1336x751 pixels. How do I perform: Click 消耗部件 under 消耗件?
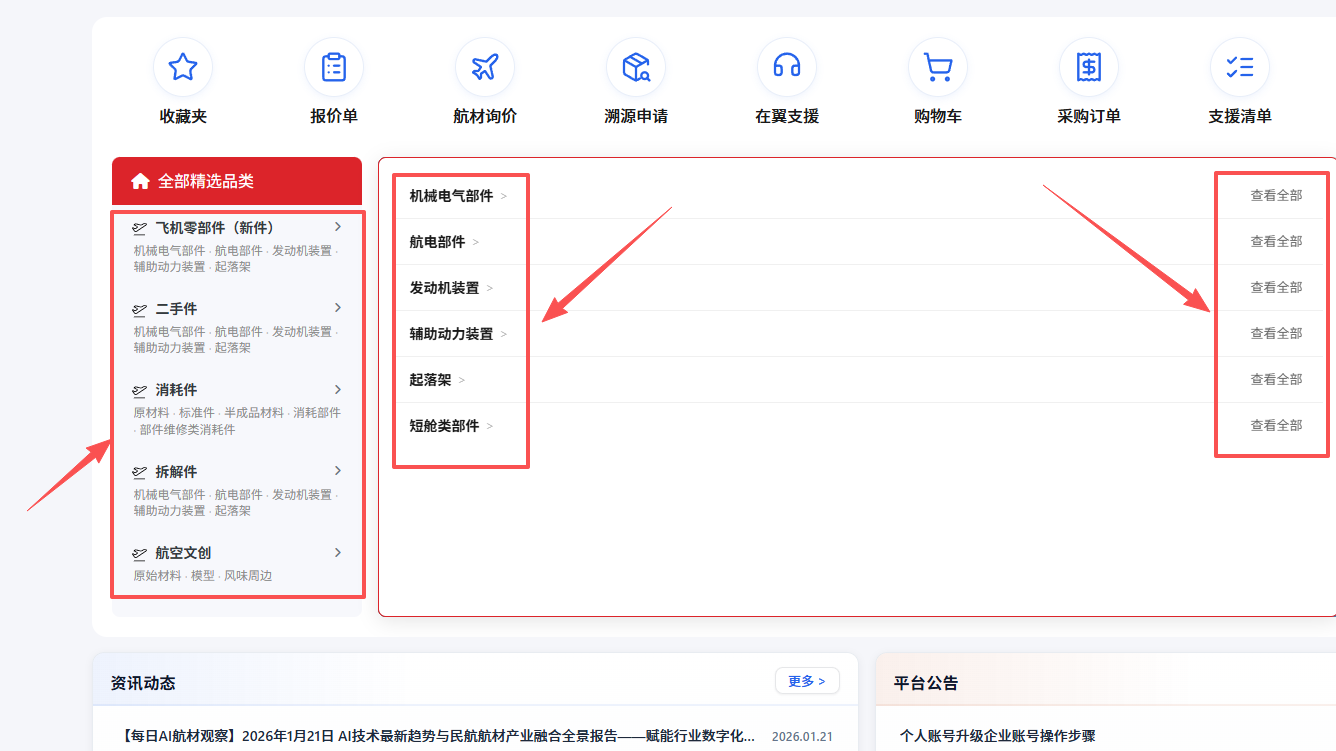(x=317, y=413)
